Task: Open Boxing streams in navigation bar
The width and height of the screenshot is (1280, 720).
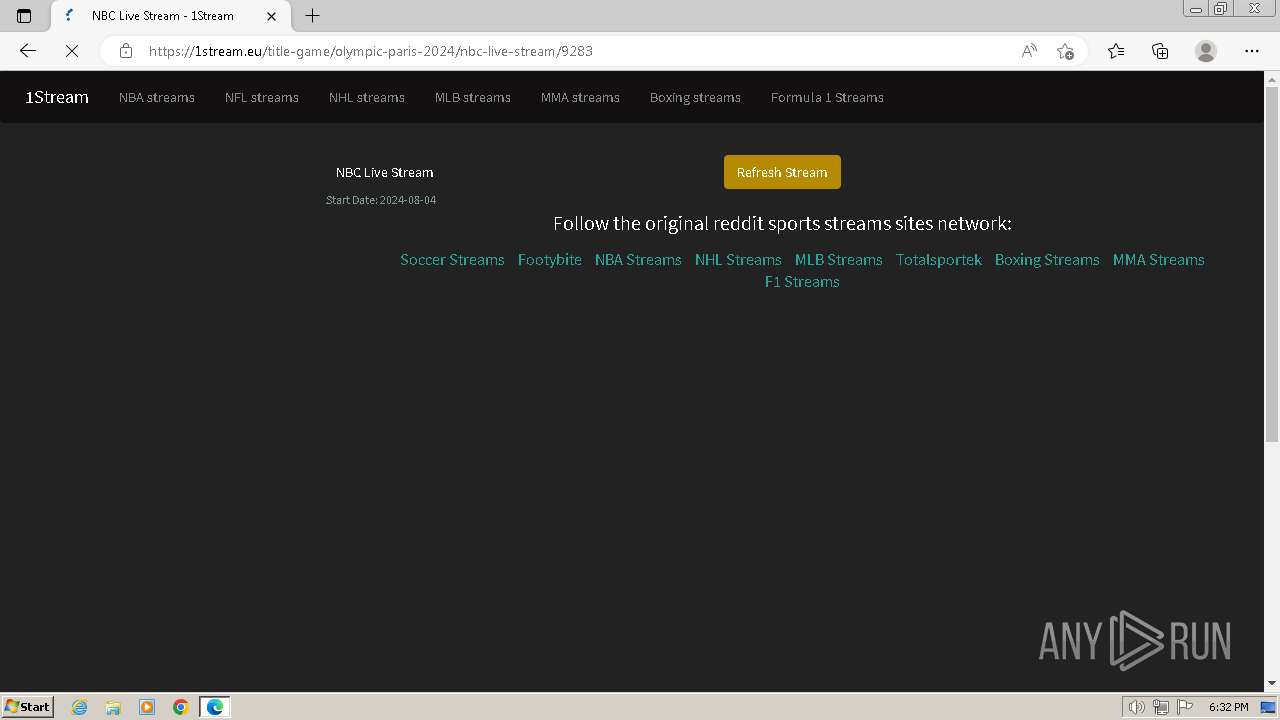Action: pyautogui.click(x=695, y=97)
